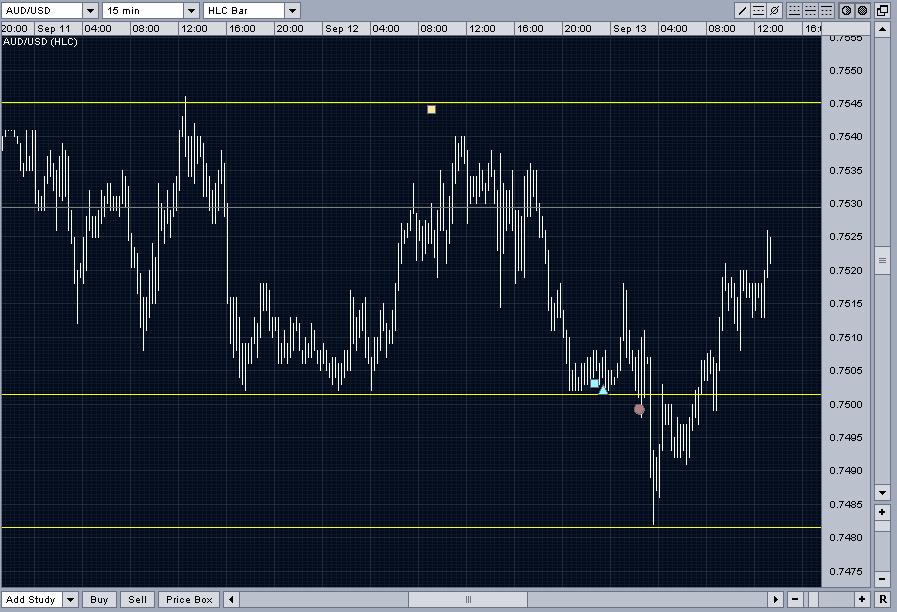
Task: Click the Sell button
Action: tap(137, 599)
